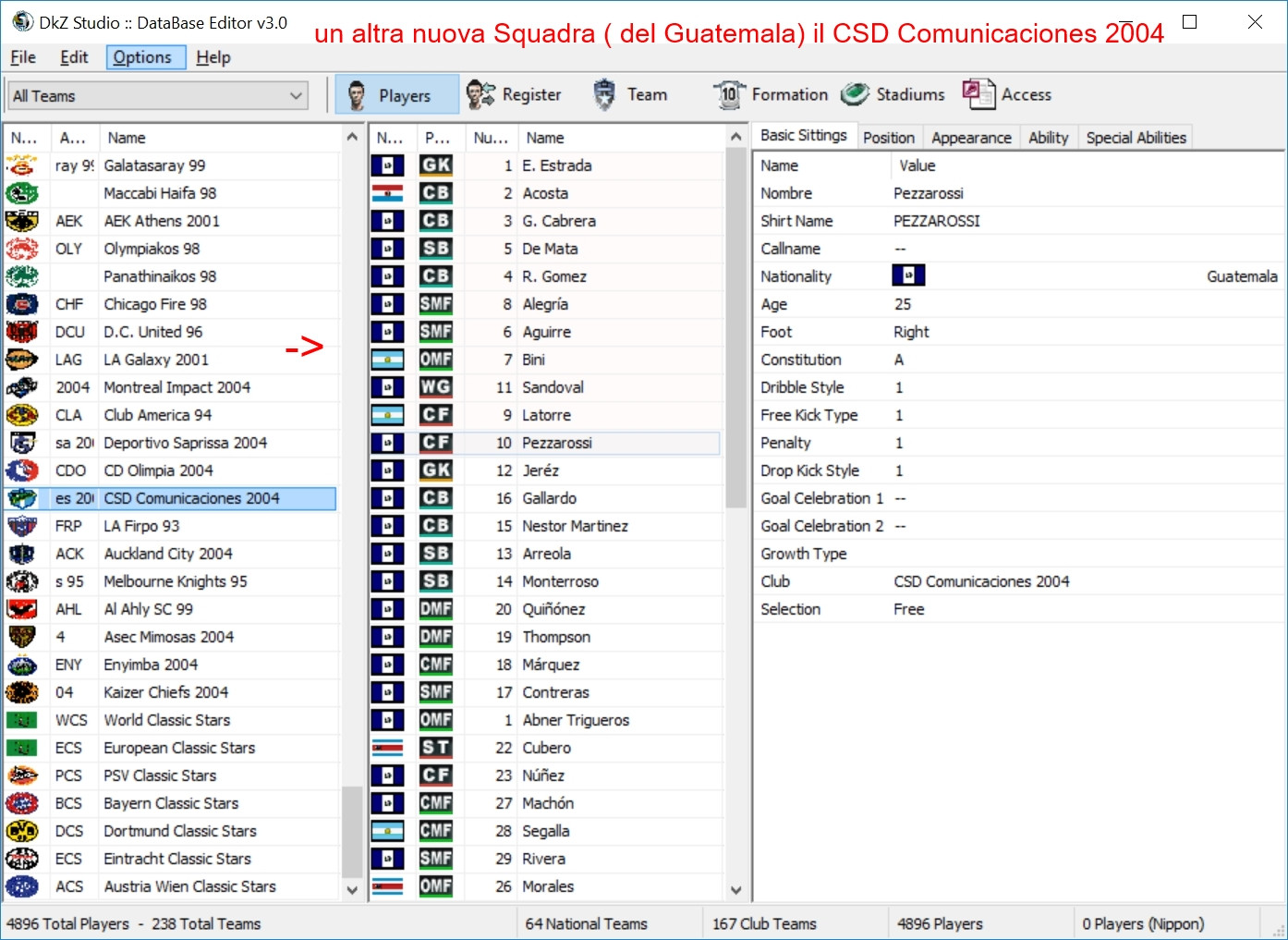The height and width of the screenshot is (940, 1288).
Task: Open the Edit menu
Action: 74,57
